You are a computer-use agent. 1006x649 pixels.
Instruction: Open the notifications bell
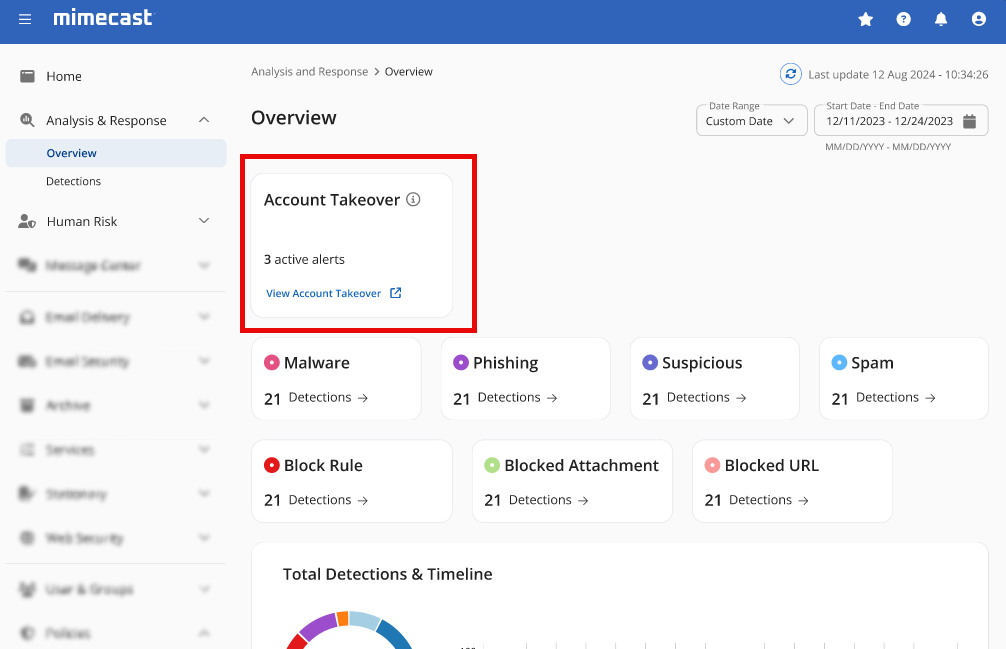coord(941,19)
